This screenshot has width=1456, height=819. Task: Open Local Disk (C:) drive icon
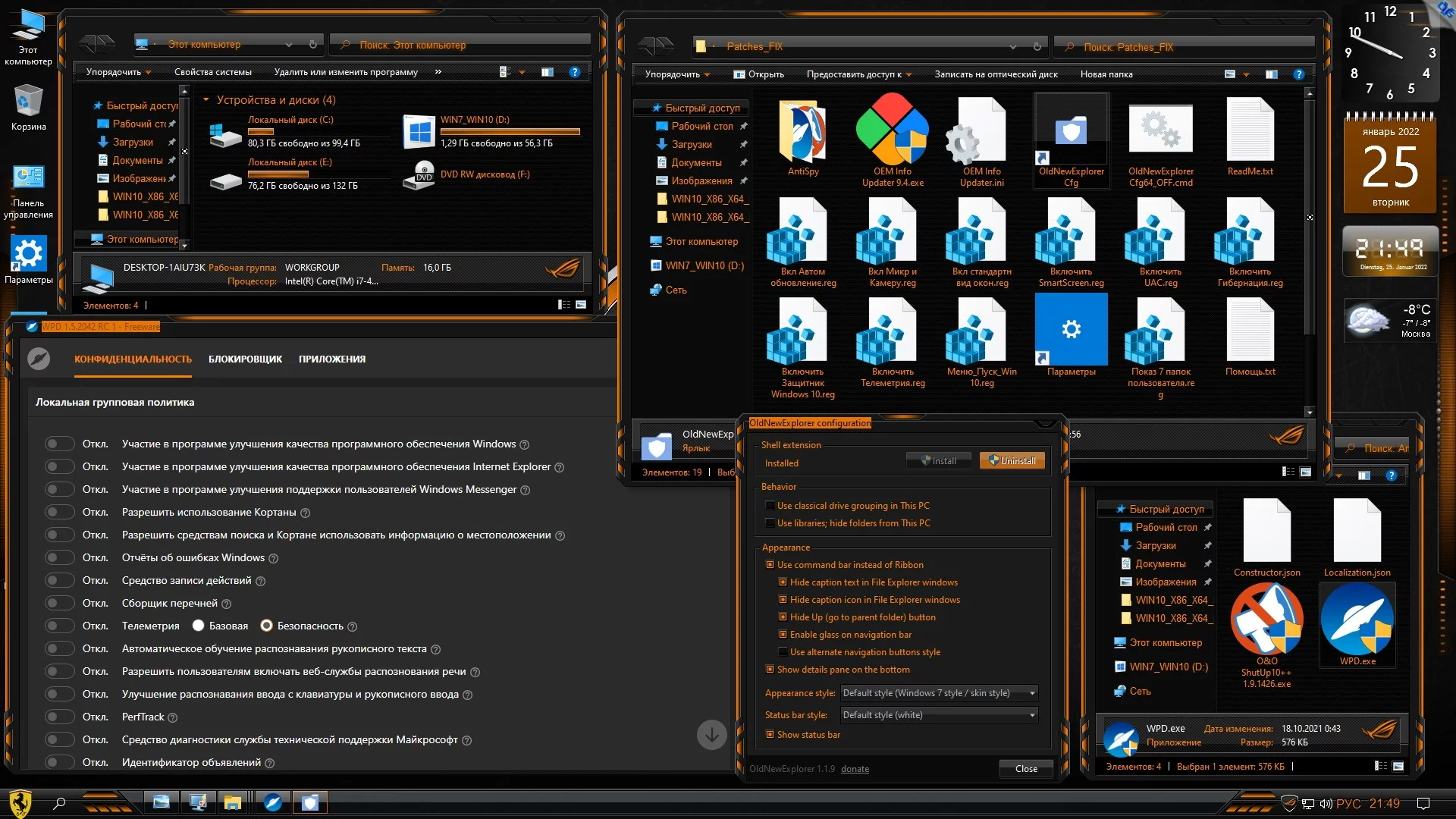[x=225, y=135]
